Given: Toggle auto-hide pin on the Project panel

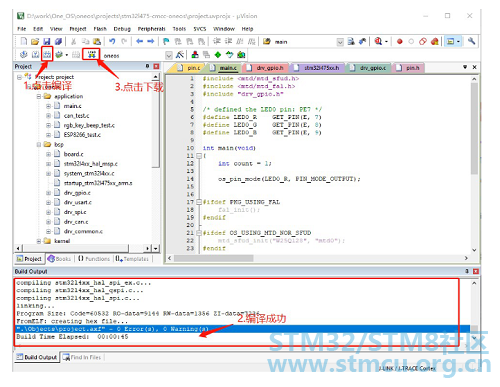Looking at the screenshot, I should tap(147, 66).
